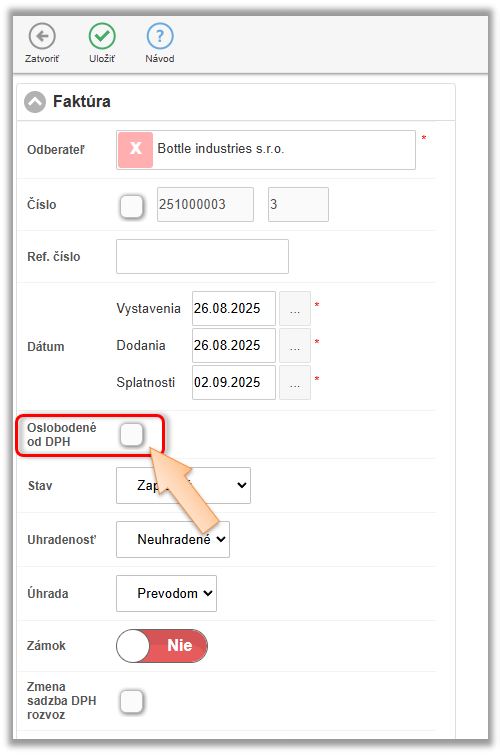Collapse the Faktúra section chevron icon
500x755 pixels.
(35, 102)
